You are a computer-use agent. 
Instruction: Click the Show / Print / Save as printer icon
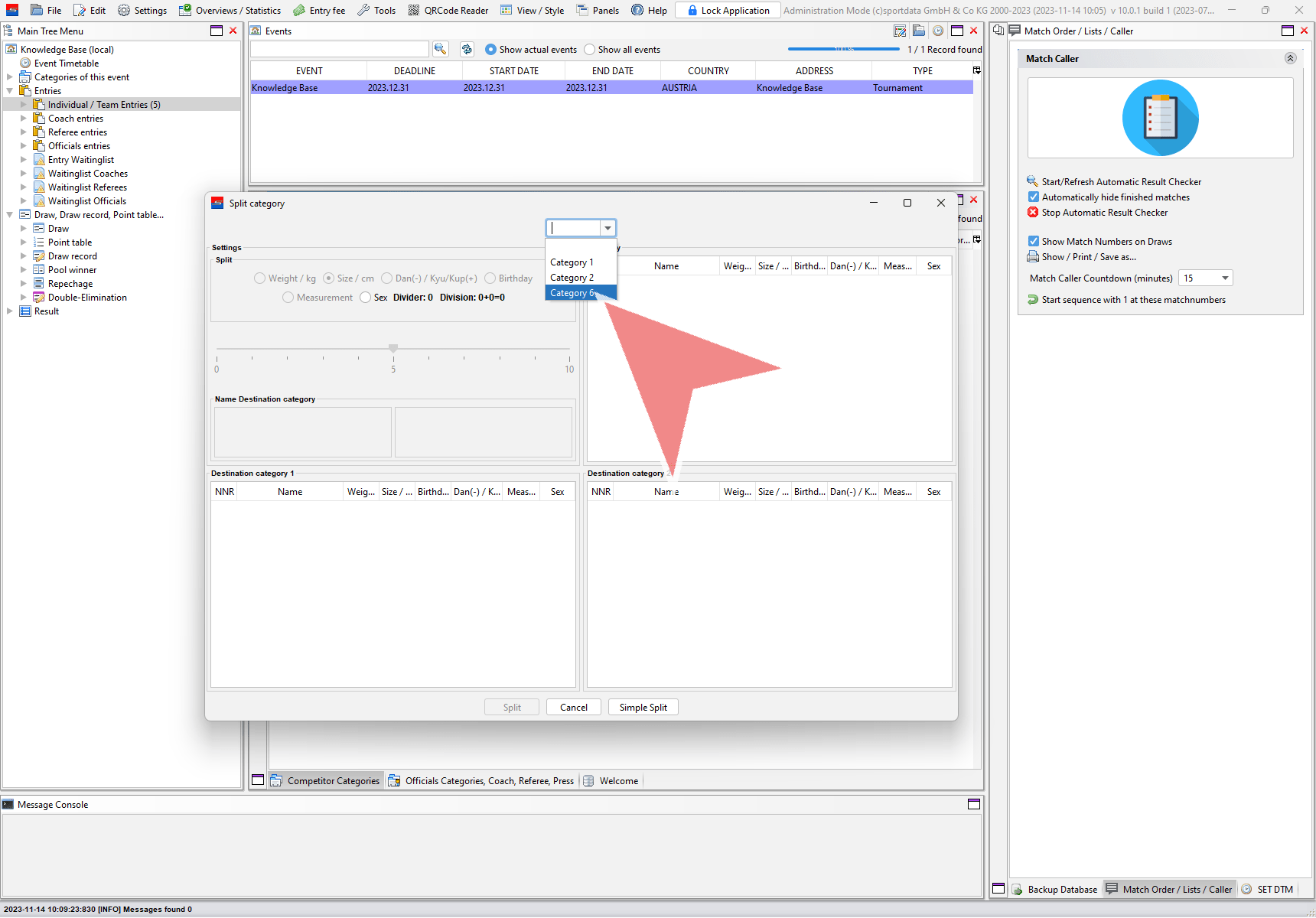[1033, 257]
